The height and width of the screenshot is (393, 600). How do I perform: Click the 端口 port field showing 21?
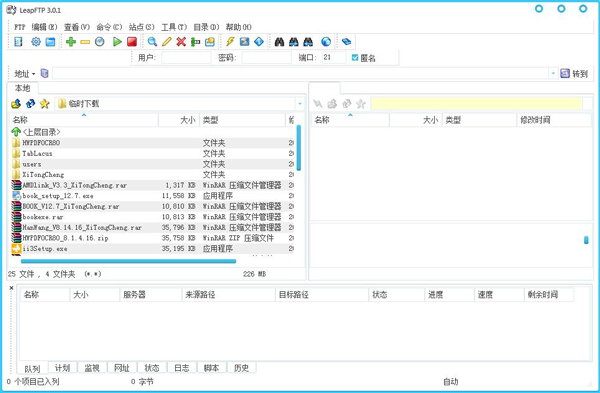[334, 58]
